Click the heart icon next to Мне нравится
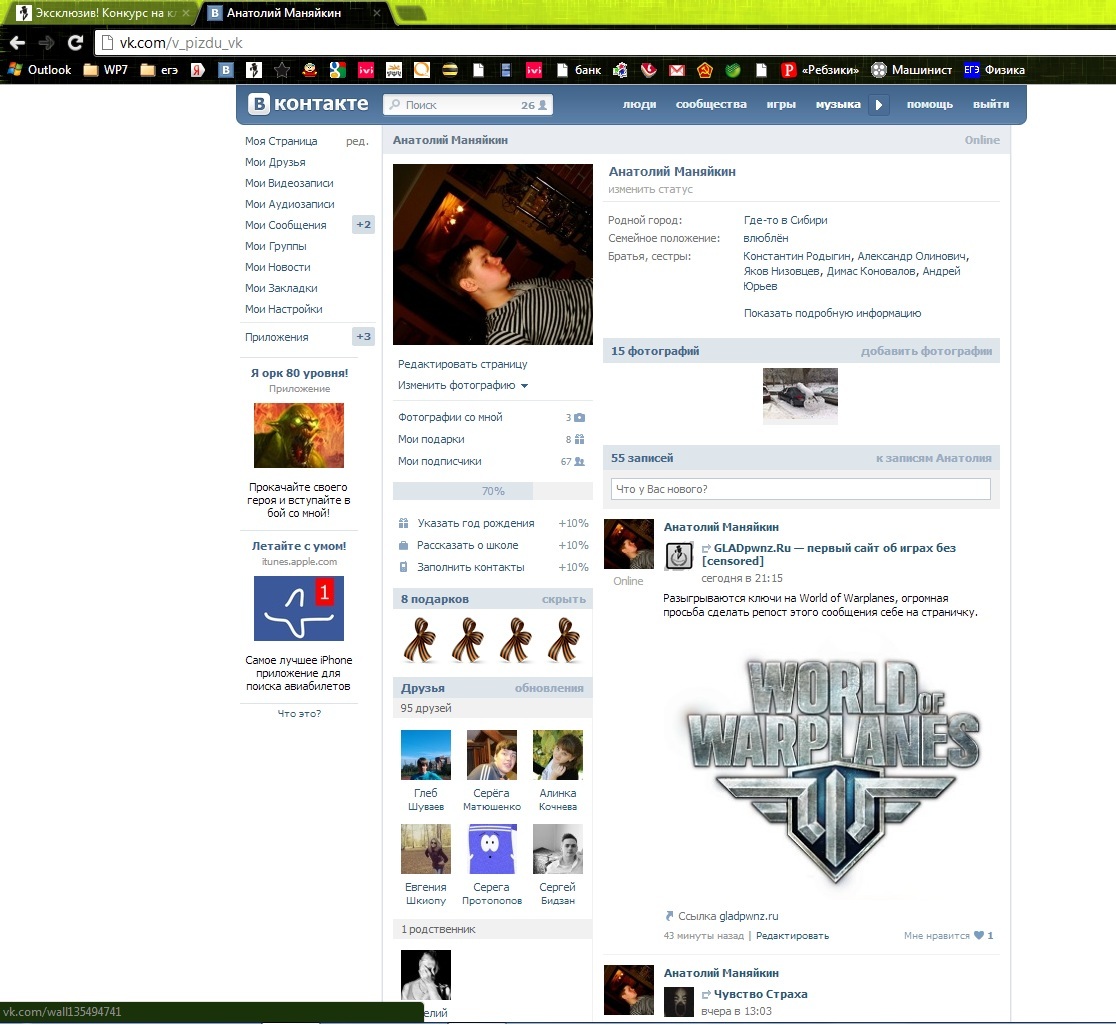 (978, 936)
